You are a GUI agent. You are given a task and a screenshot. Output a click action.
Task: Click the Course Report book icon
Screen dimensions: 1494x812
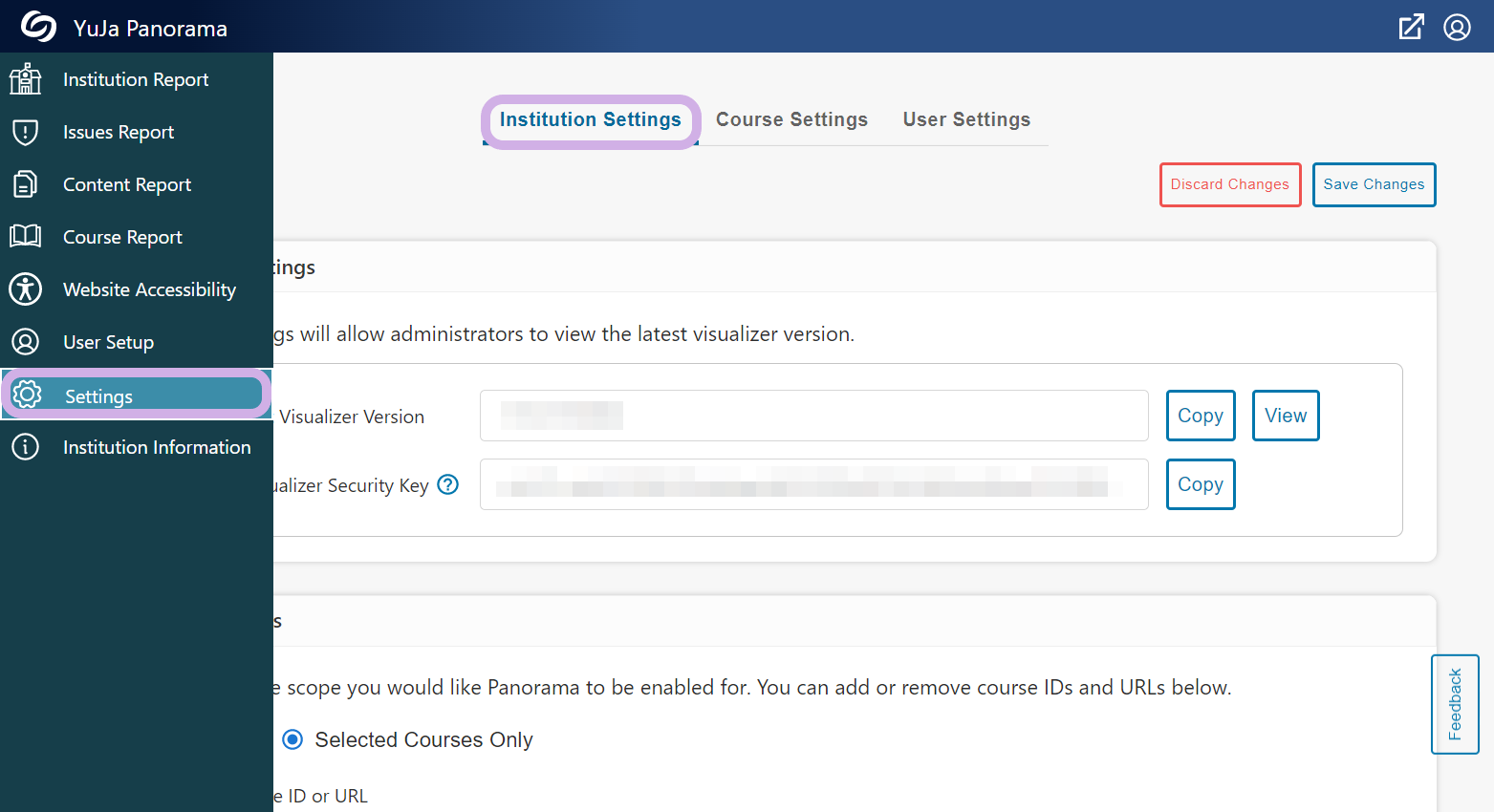[26, 236]
